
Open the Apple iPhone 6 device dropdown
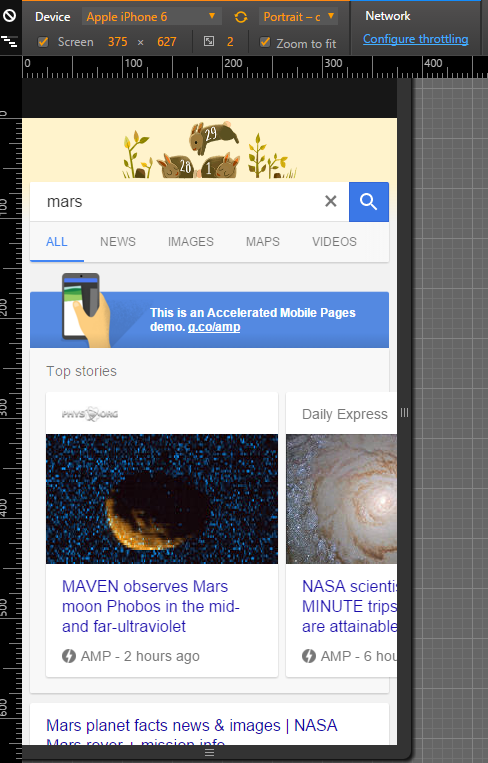click(151, 17)
